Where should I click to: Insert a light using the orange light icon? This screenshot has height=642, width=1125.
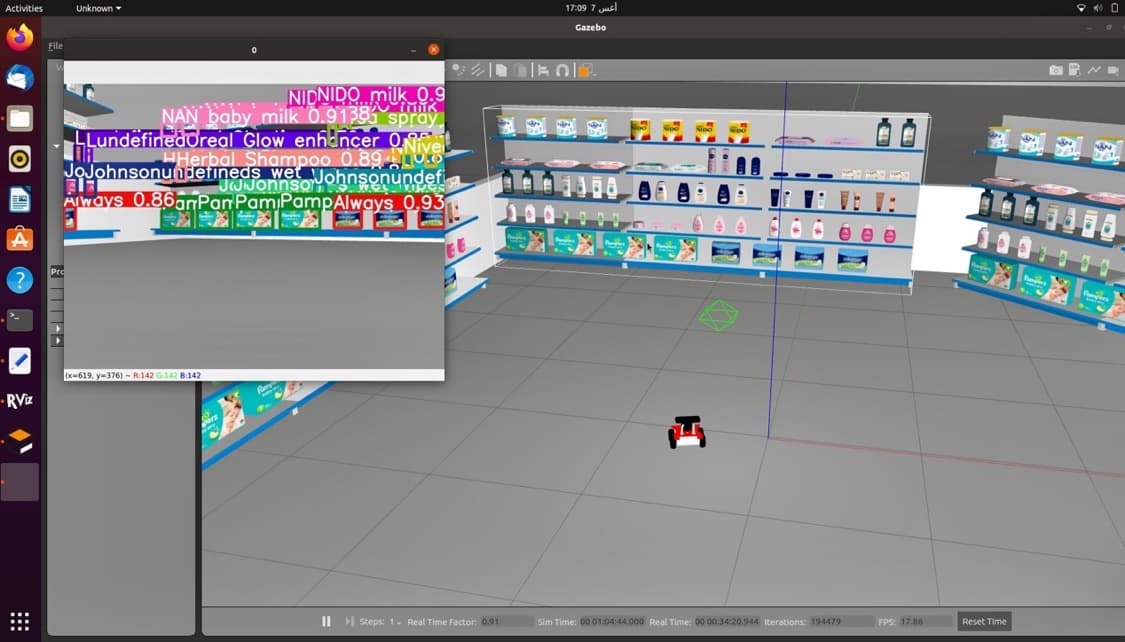(x=583, y=70)
